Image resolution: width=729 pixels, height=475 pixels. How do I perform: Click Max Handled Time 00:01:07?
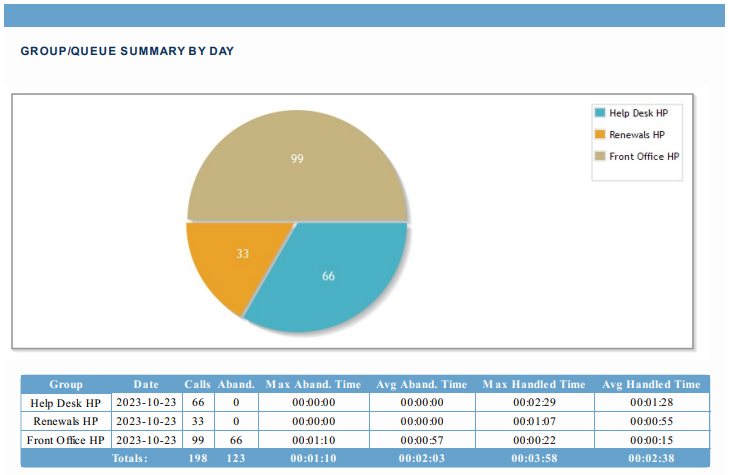pyautogui.click(x=535, y=421)
